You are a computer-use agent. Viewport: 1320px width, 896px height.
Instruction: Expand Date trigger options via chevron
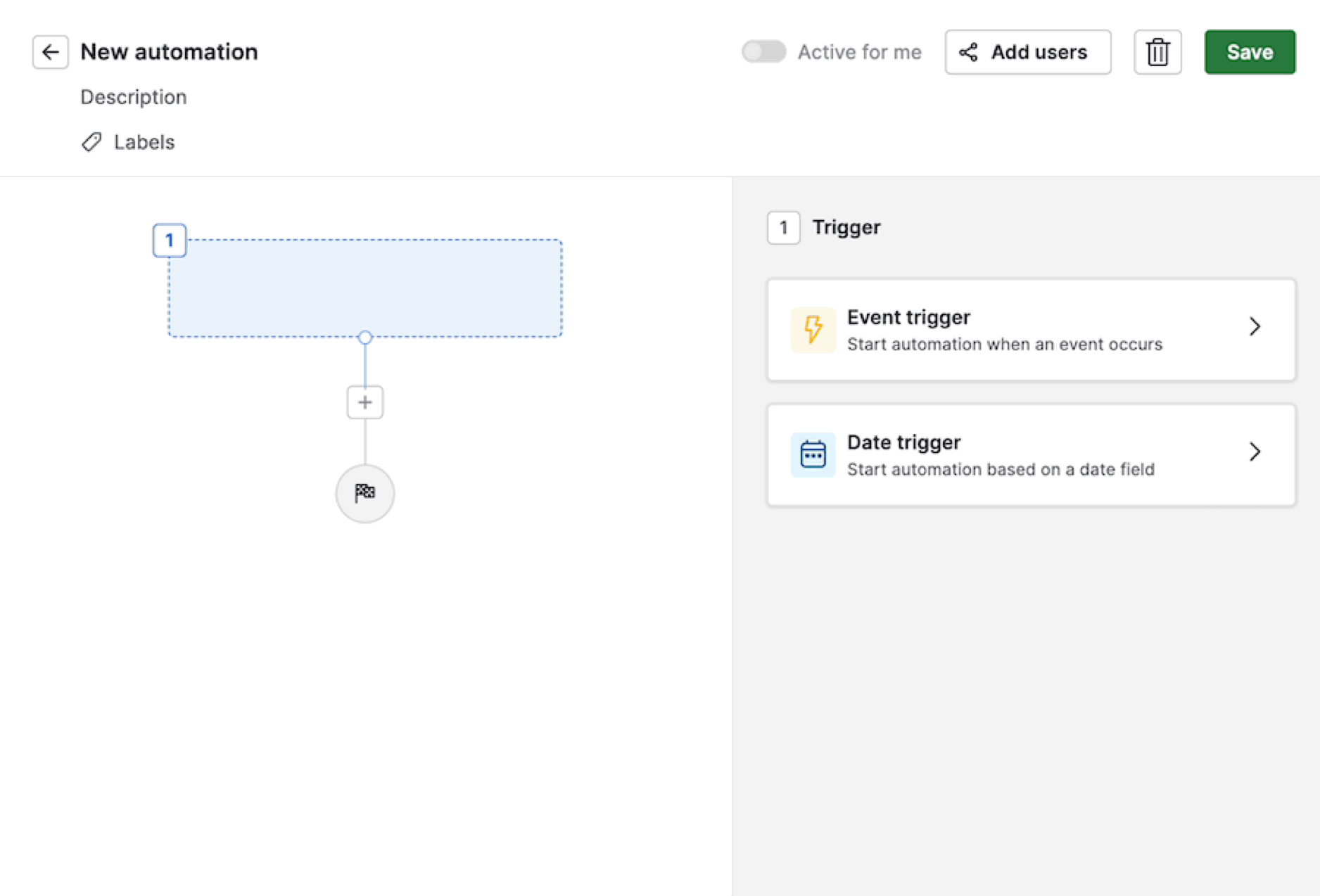pyautogui.click(x=1255, y=452)
